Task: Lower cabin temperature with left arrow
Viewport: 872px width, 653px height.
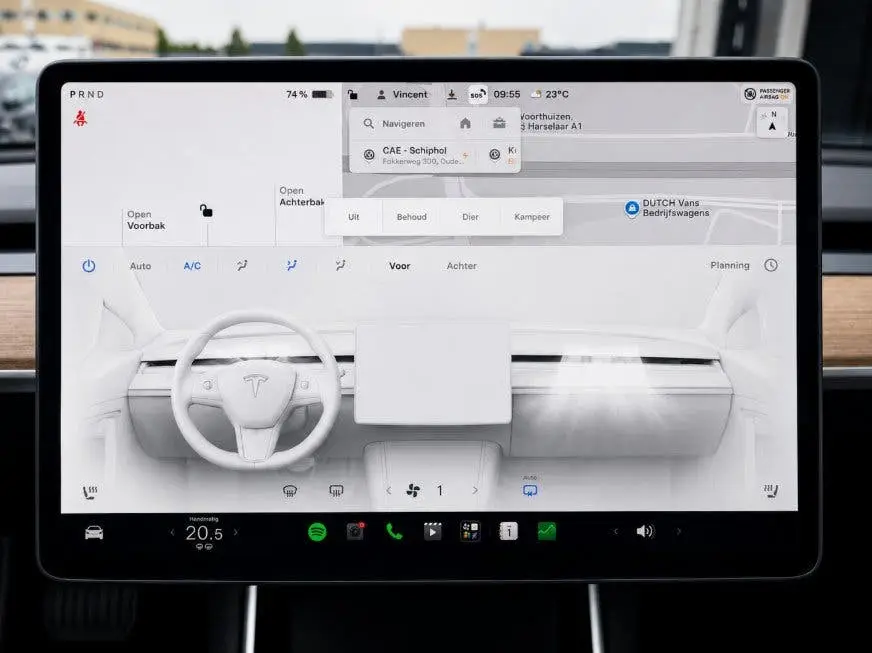Action: (172, 532)
